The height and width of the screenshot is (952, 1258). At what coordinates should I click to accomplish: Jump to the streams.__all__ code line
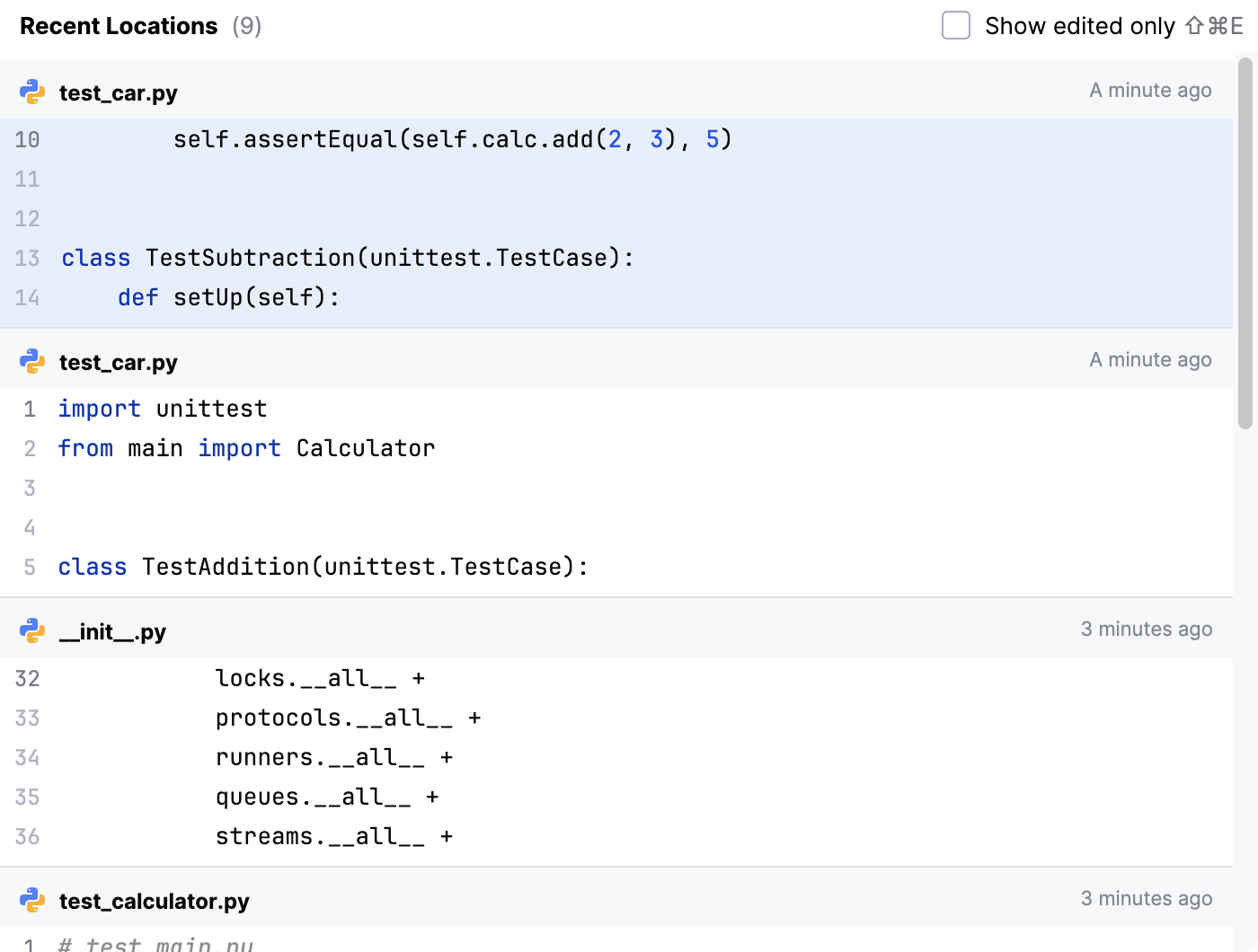333,836
